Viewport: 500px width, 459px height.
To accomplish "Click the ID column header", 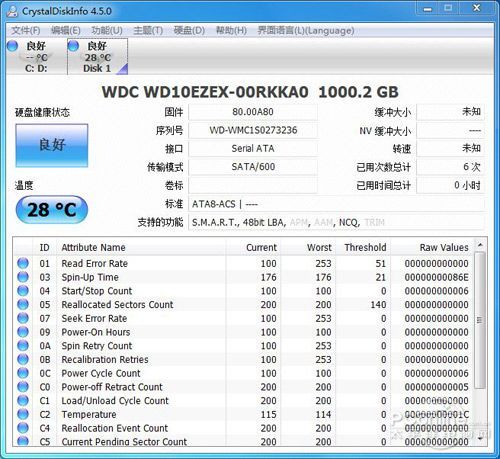I will click(x=44, y=248).
